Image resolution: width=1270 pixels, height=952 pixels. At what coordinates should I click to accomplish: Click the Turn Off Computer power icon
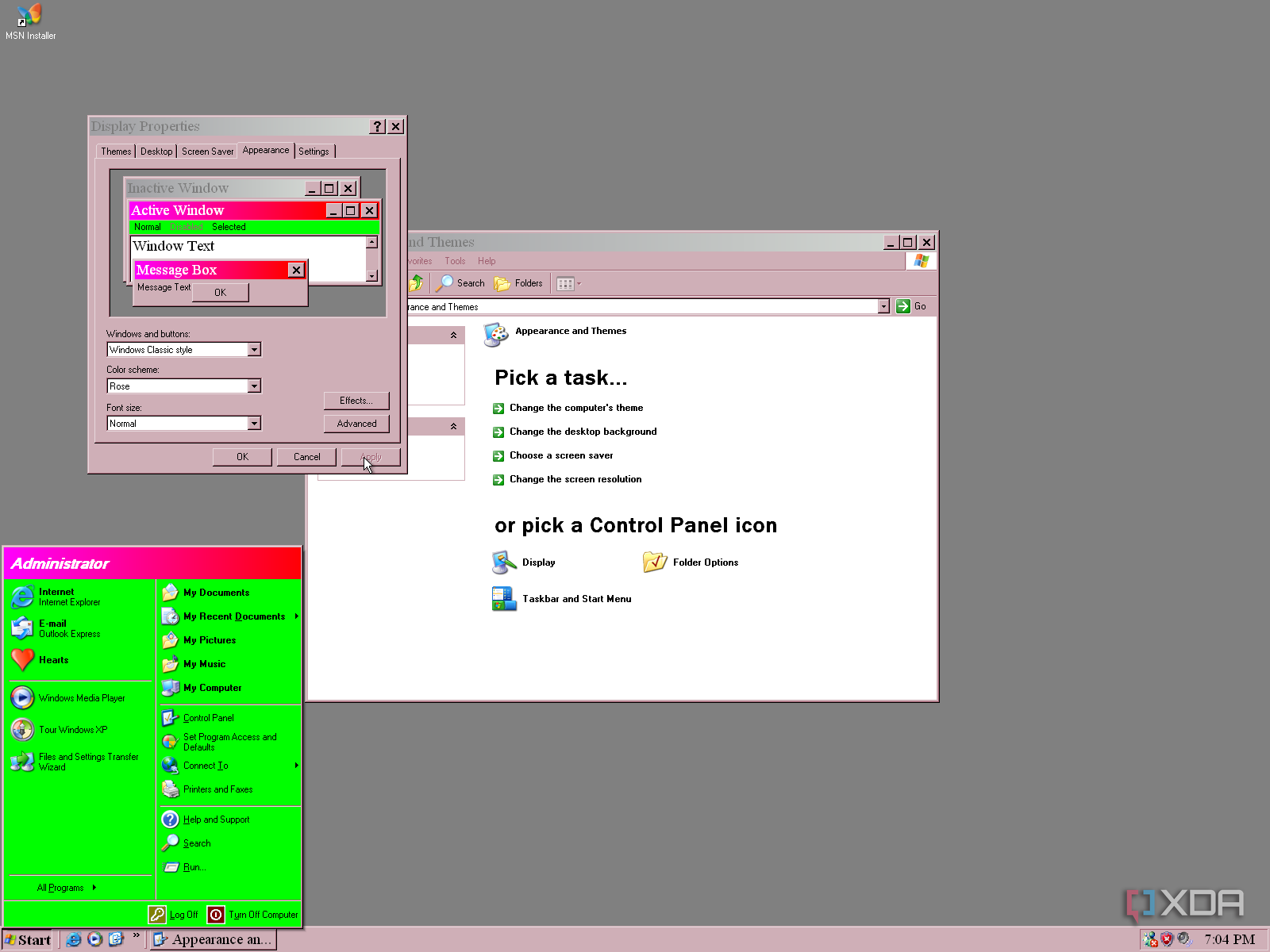coord(216,915)
